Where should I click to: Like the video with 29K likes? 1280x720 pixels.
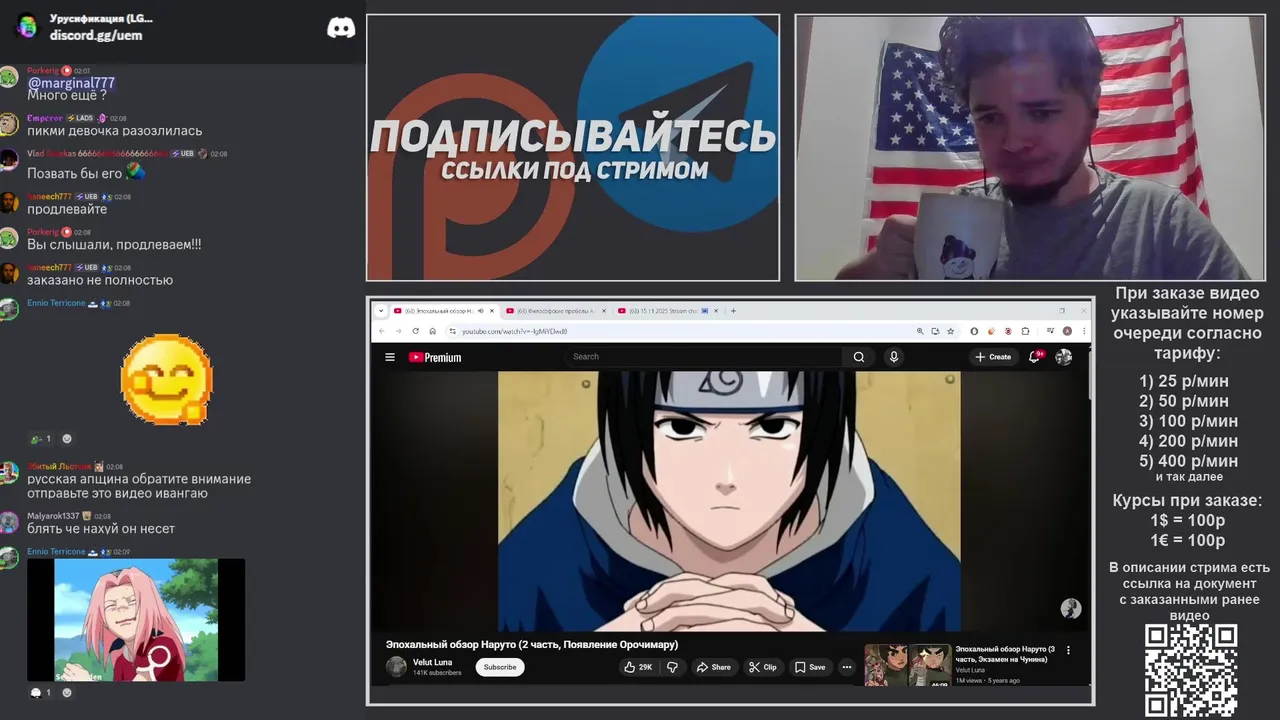[637, 667]
